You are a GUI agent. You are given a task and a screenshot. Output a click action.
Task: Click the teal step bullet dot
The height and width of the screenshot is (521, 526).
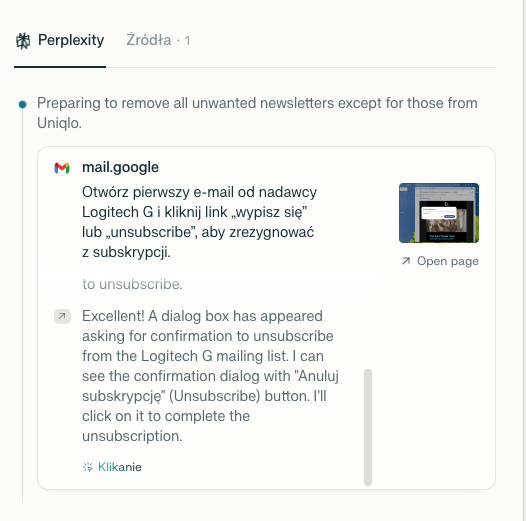coord(22,104)
